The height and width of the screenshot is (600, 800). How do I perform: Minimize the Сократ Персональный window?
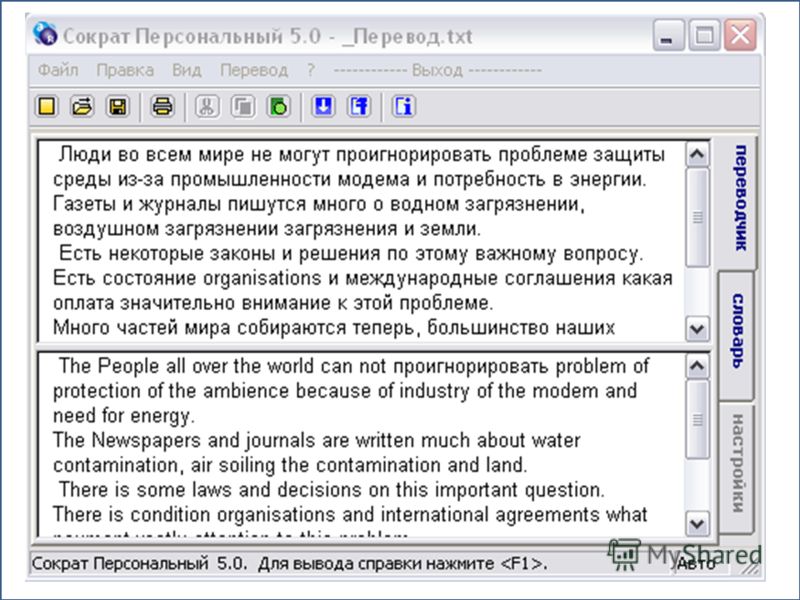669,35
